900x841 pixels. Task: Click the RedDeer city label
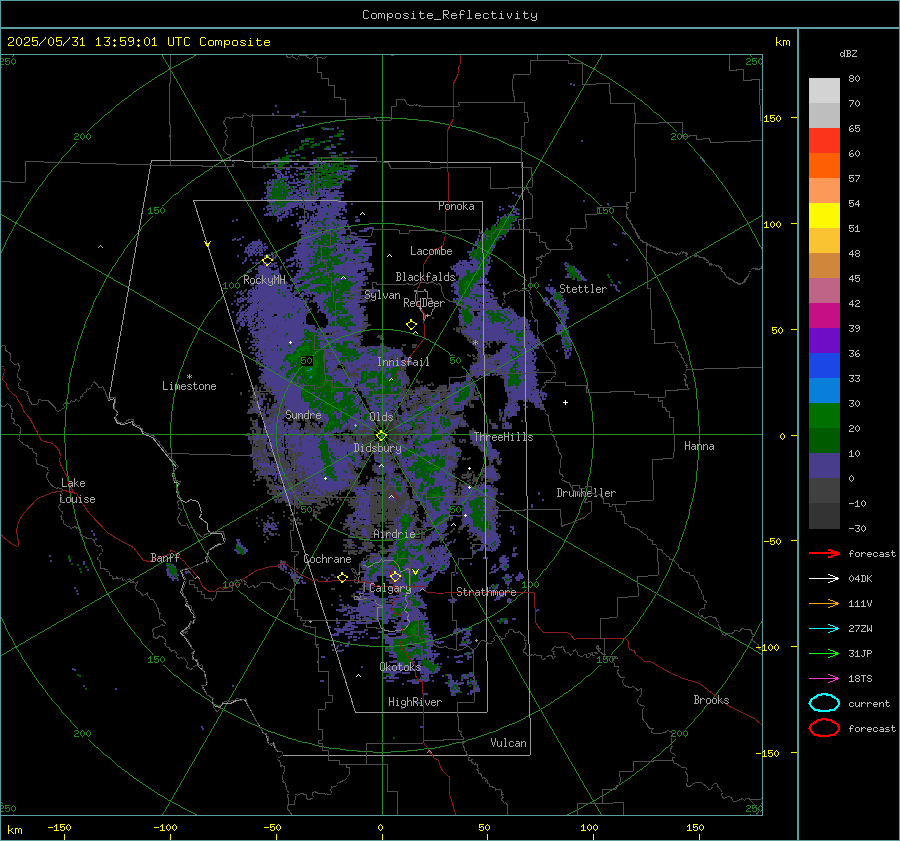point(424,303)
